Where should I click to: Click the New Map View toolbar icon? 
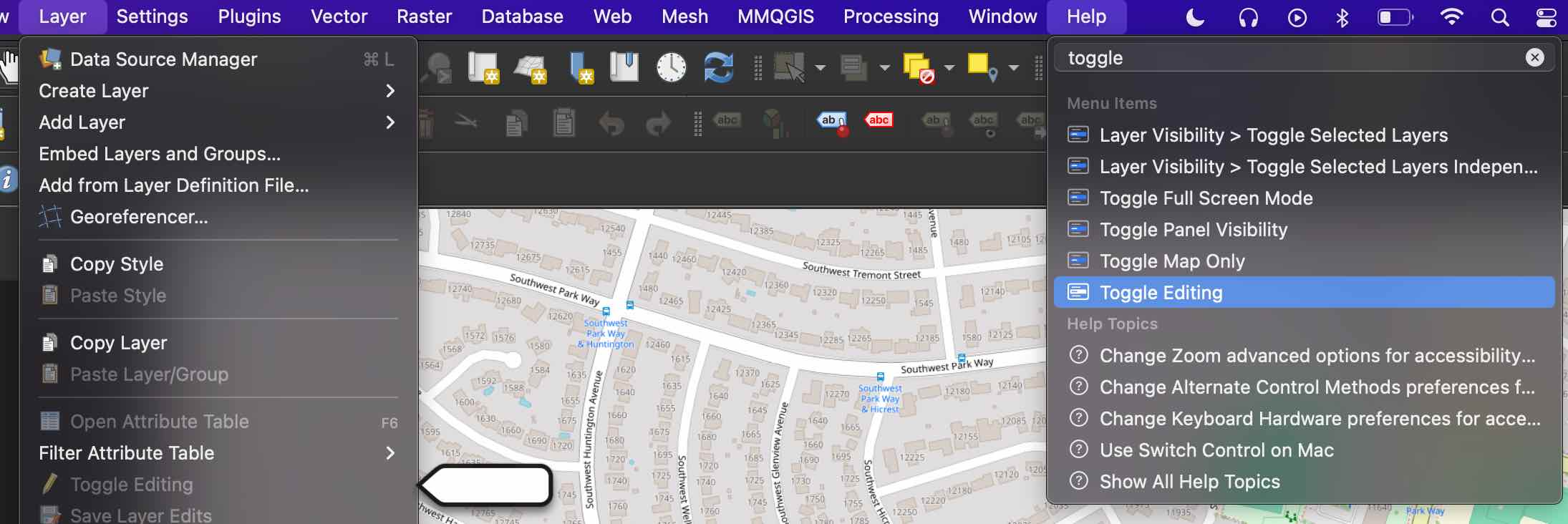click(483, 68)
